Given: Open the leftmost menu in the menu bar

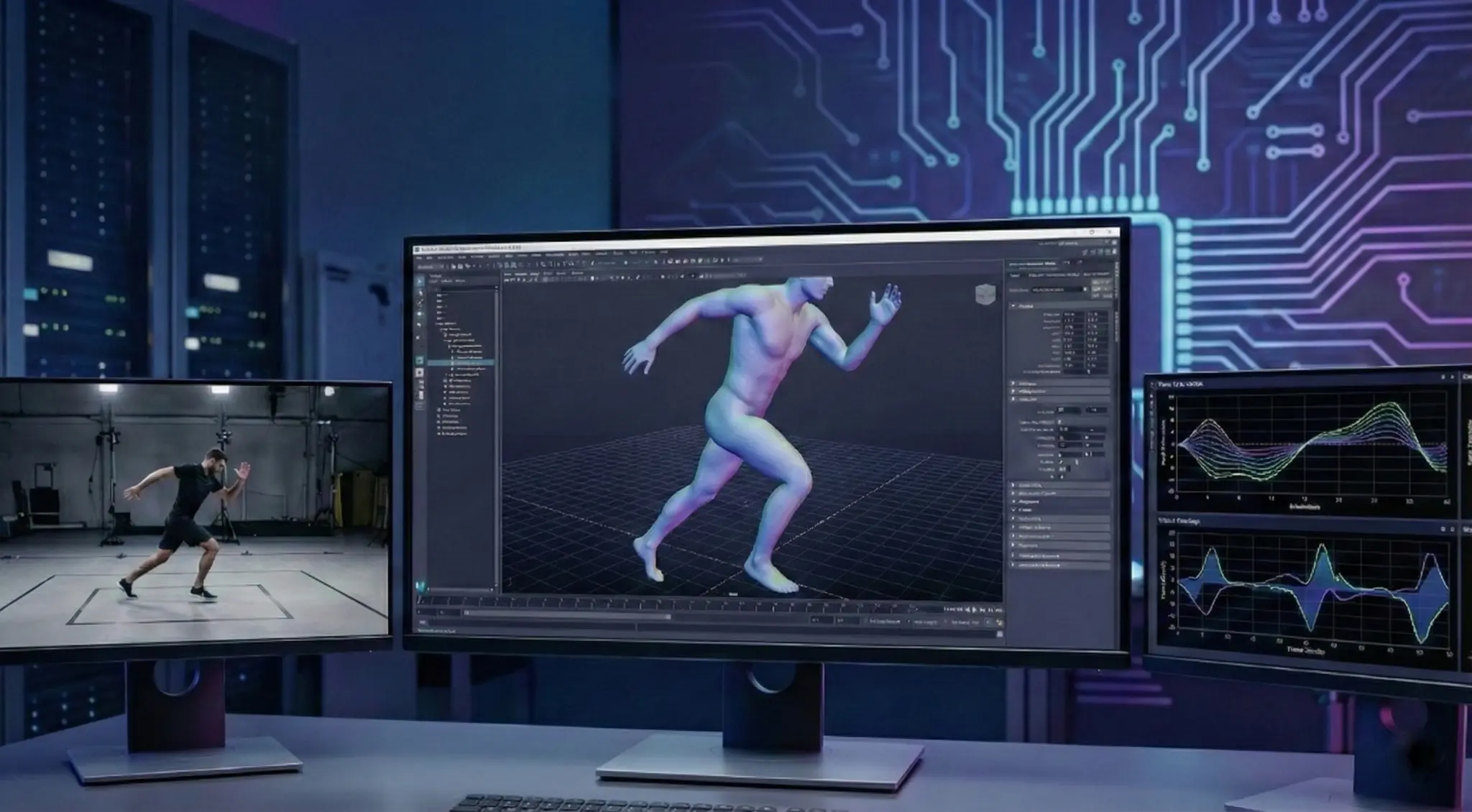Looking at the screenshot, I should click(x=419, y=257).
